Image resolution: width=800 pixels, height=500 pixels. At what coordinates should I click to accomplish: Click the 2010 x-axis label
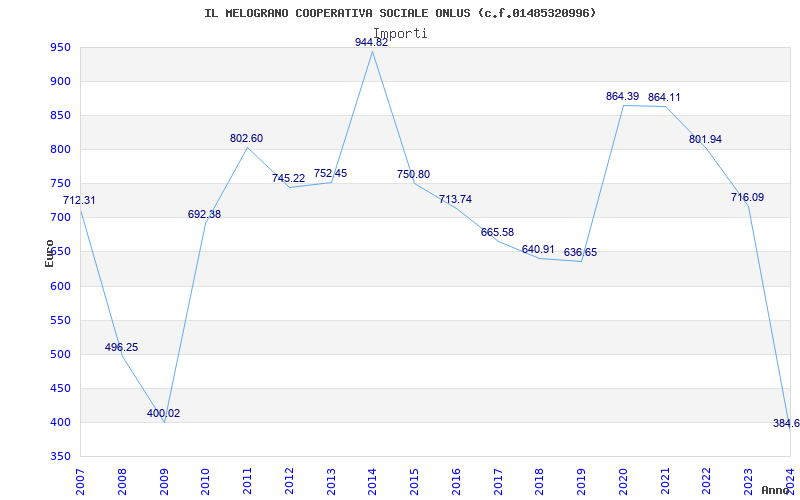click(206, 482)
